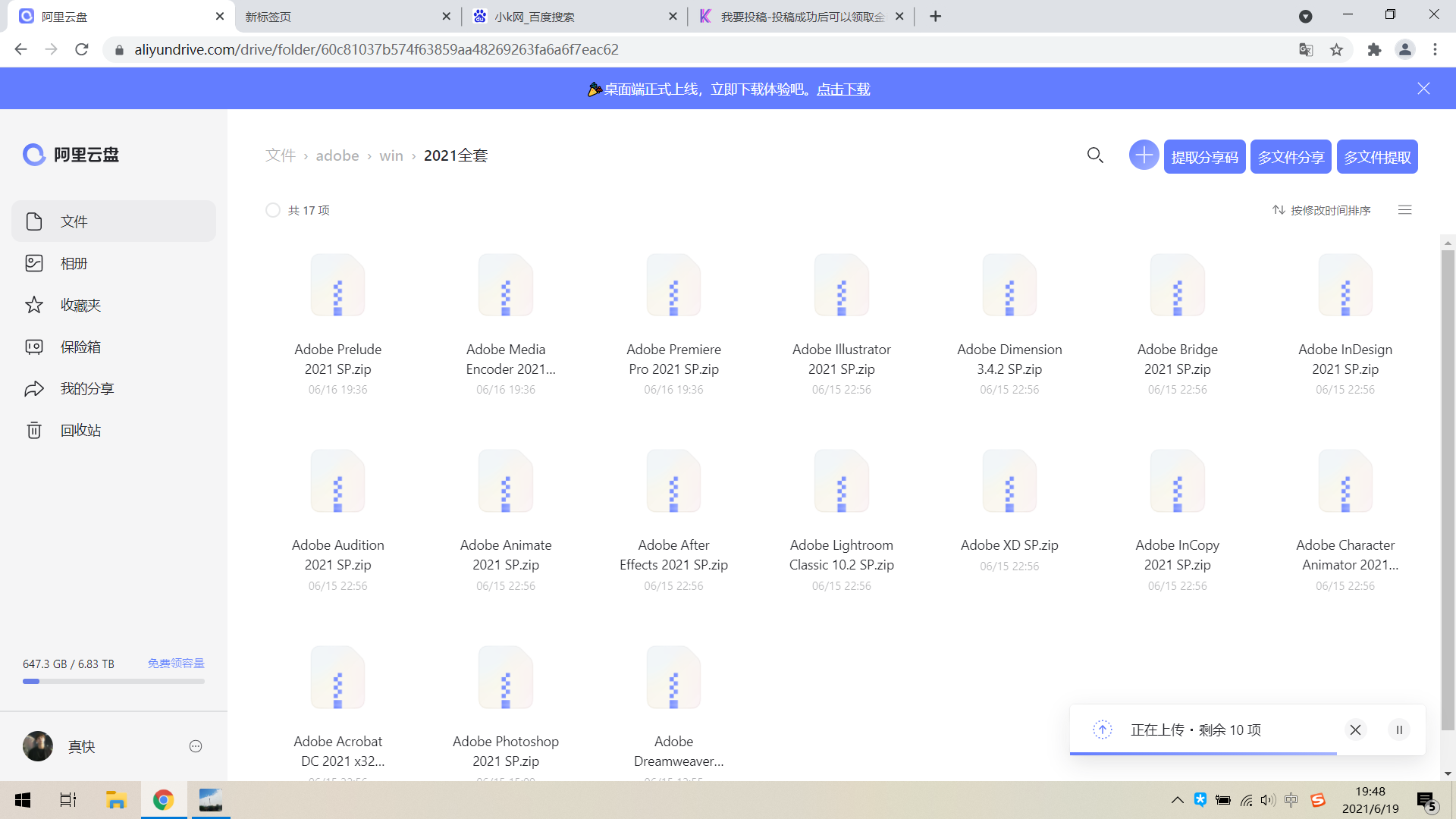Viewport: 1456px width, 819px height.
Task: Open the search icon
Action: coord(1095,155)
